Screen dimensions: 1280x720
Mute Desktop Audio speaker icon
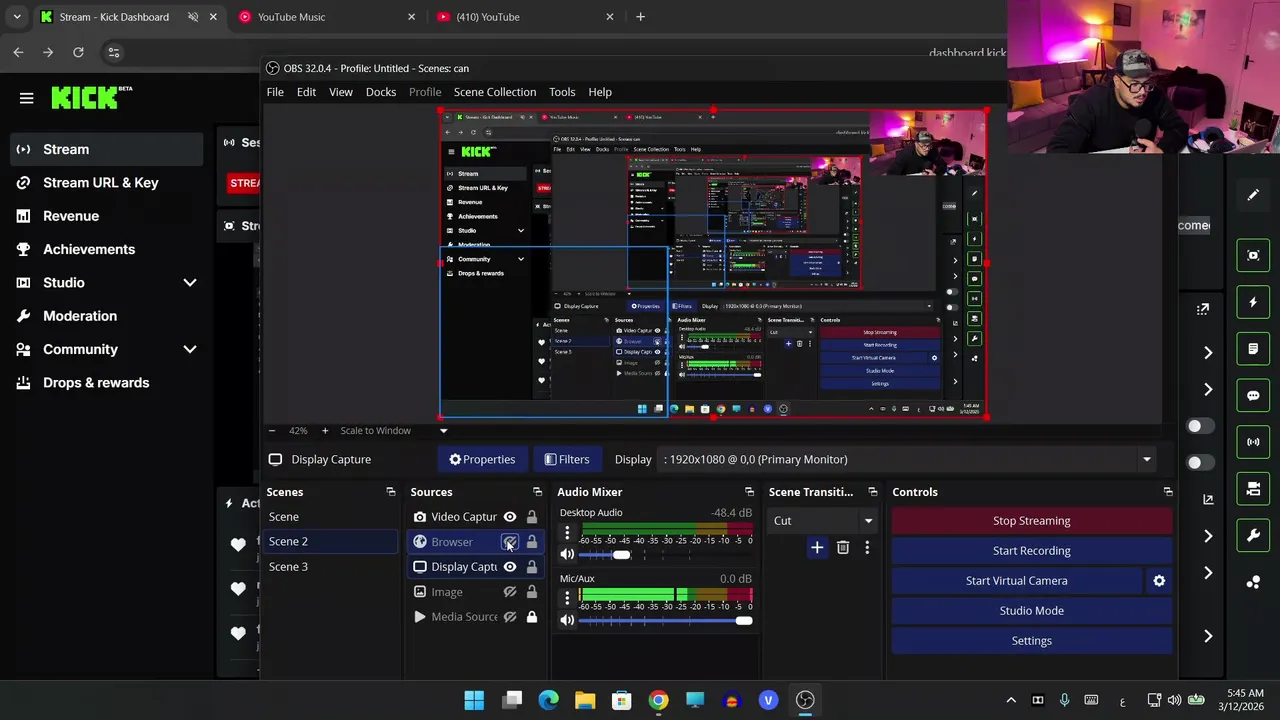click(x=567, y=555)
